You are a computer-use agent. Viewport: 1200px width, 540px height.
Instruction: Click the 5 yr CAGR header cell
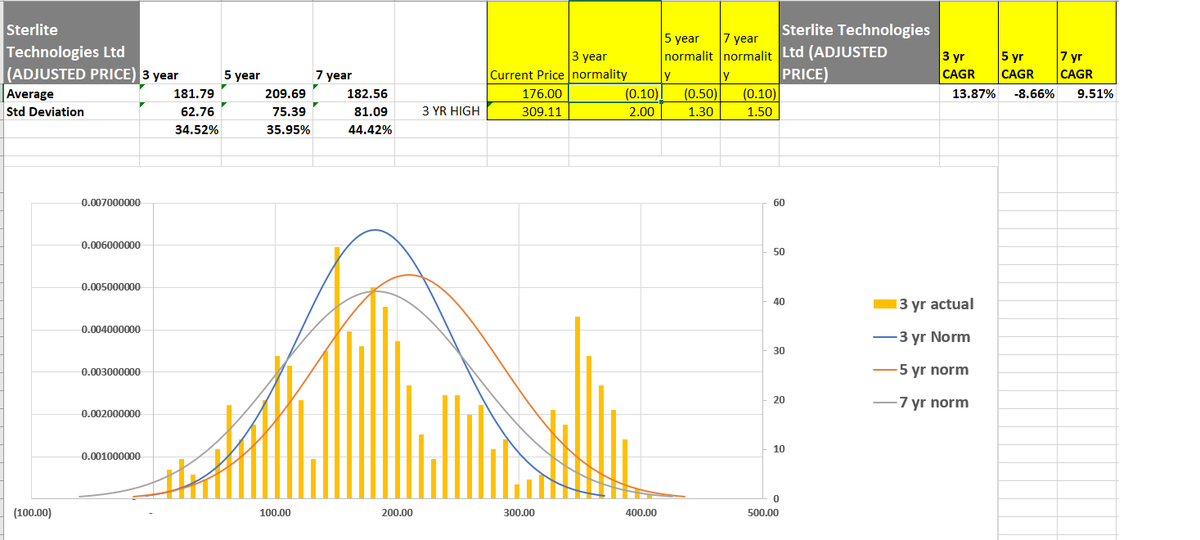click(x=1027, y=44)
